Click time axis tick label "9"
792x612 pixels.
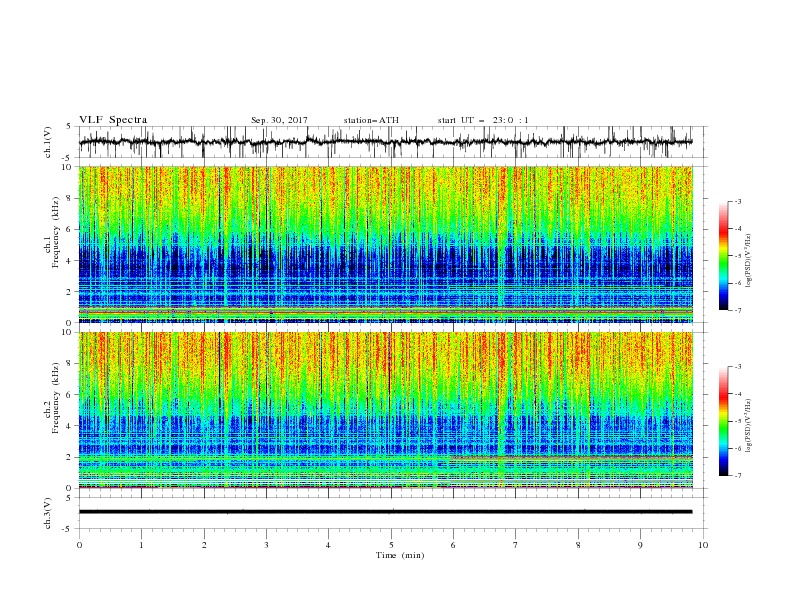pyautogui.click(x=640, y=545)
